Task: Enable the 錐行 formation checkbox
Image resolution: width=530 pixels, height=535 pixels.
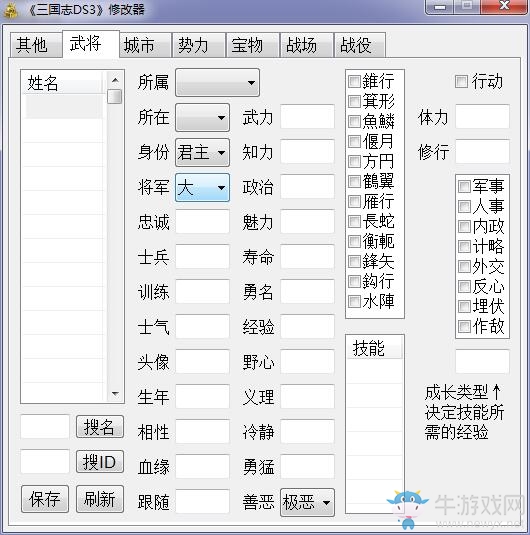Action: click(x=354, y=82)
